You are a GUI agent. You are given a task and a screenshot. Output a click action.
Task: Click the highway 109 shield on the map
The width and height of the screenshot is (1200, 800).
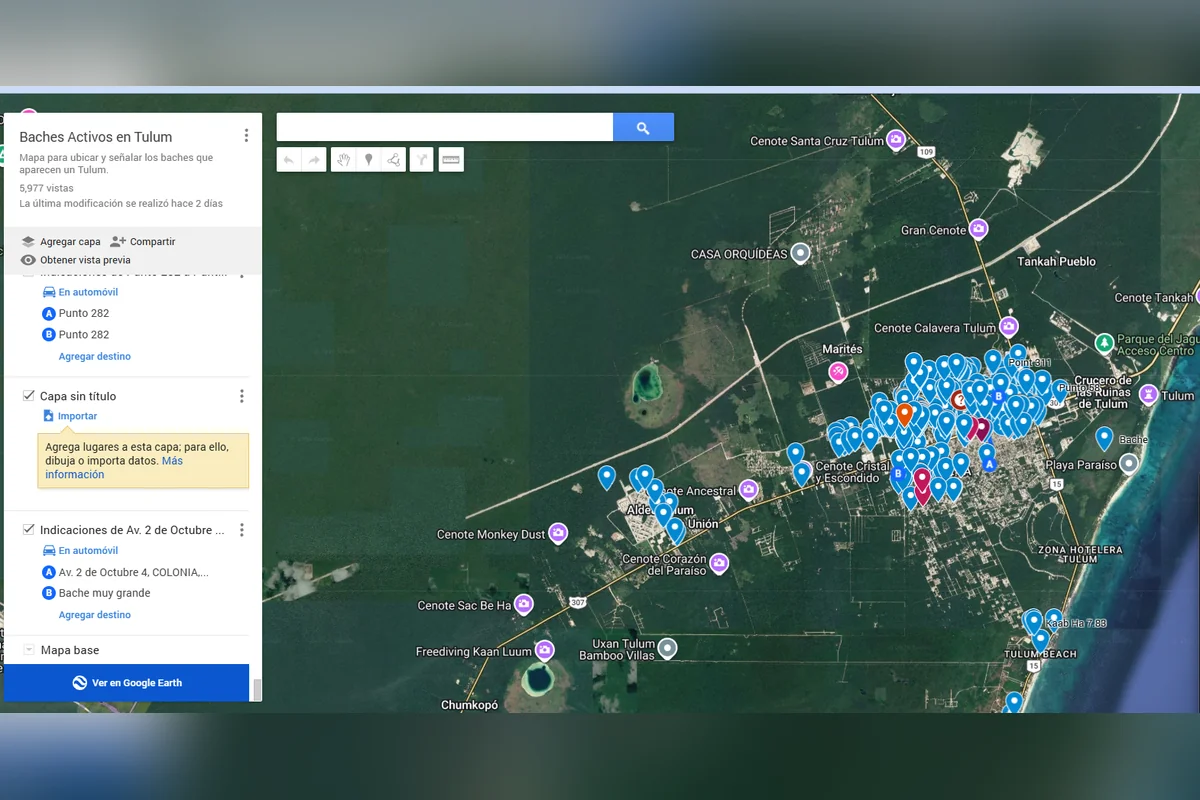click(x=926, y=152)
